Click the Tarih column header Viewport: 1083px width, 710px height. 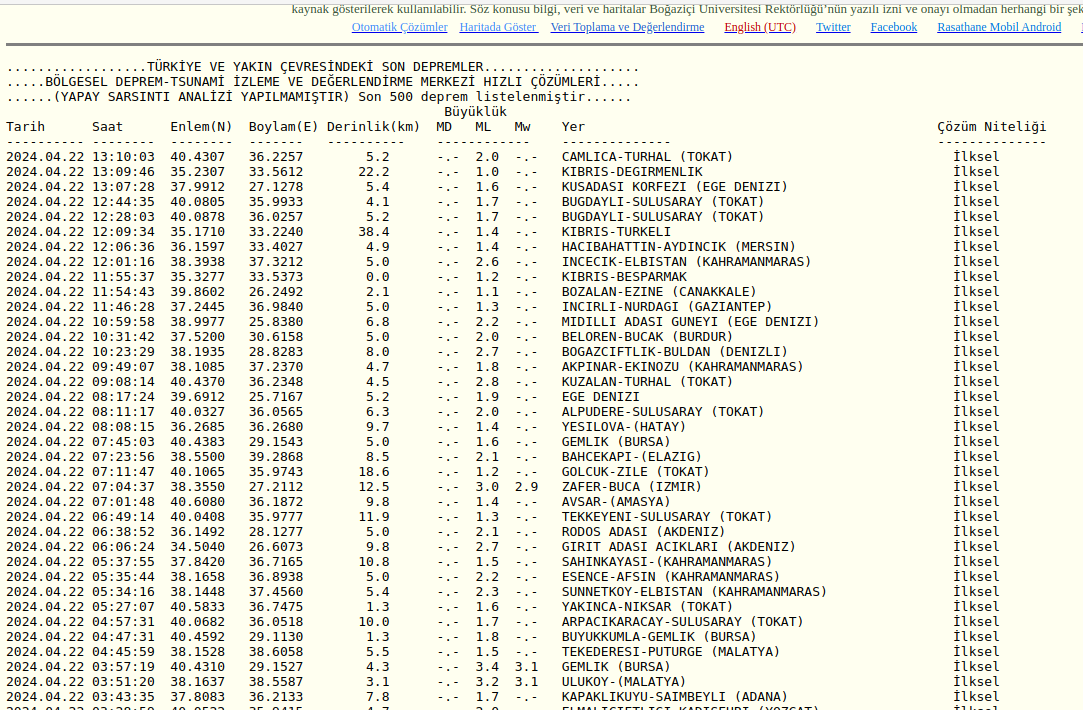pyautogui.click(x=26, y=127)
